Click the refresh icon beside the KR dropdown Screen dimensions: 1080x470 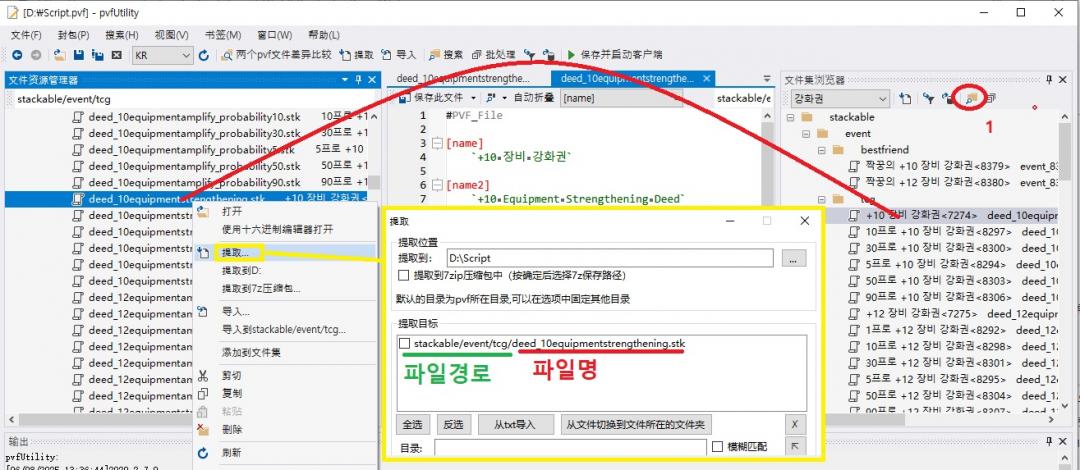tap(204, 55)
